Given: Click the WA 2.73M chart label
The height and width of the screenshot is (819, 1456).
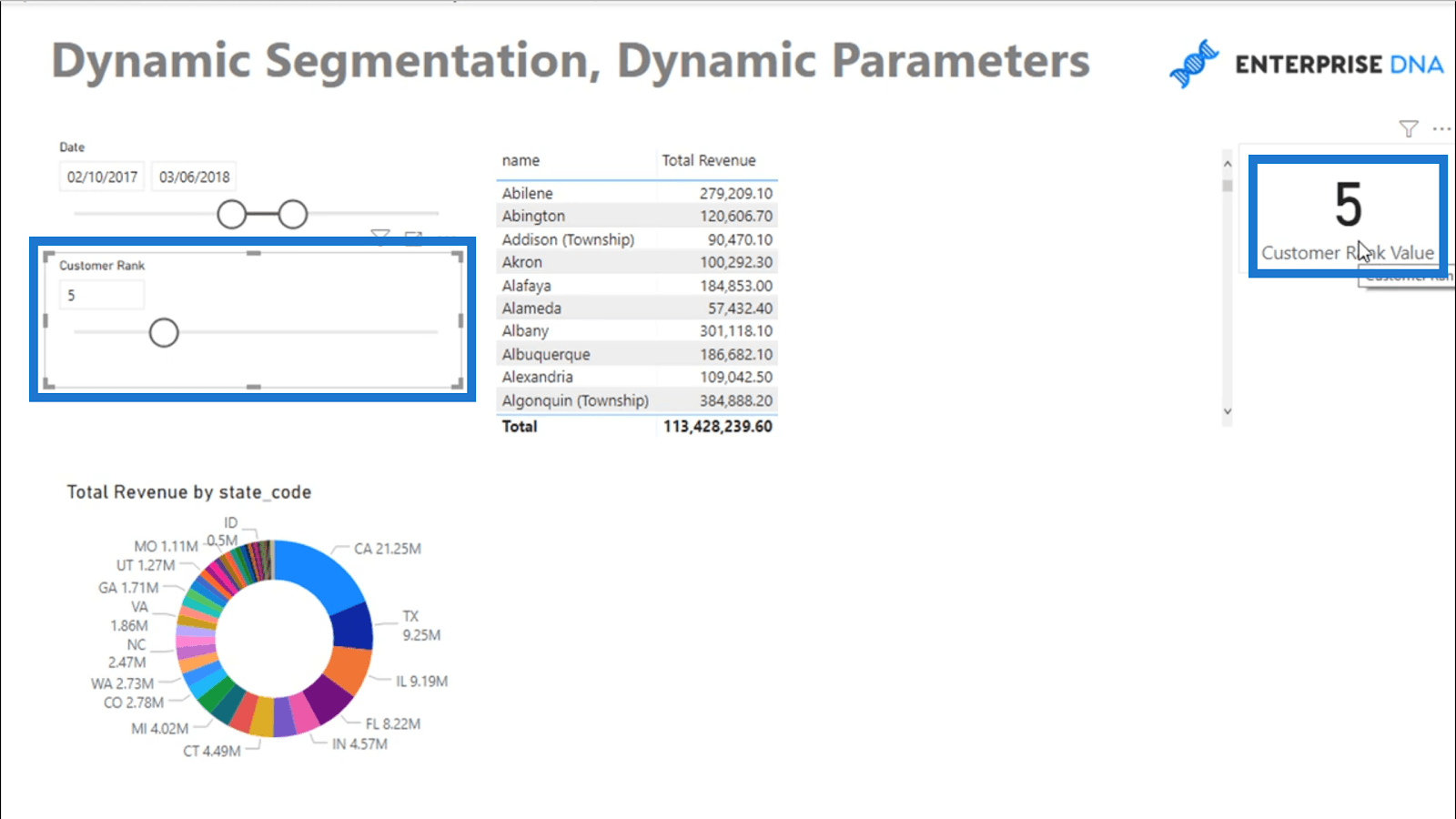Looking at the screenshot, I should click(x=122, y=683).
